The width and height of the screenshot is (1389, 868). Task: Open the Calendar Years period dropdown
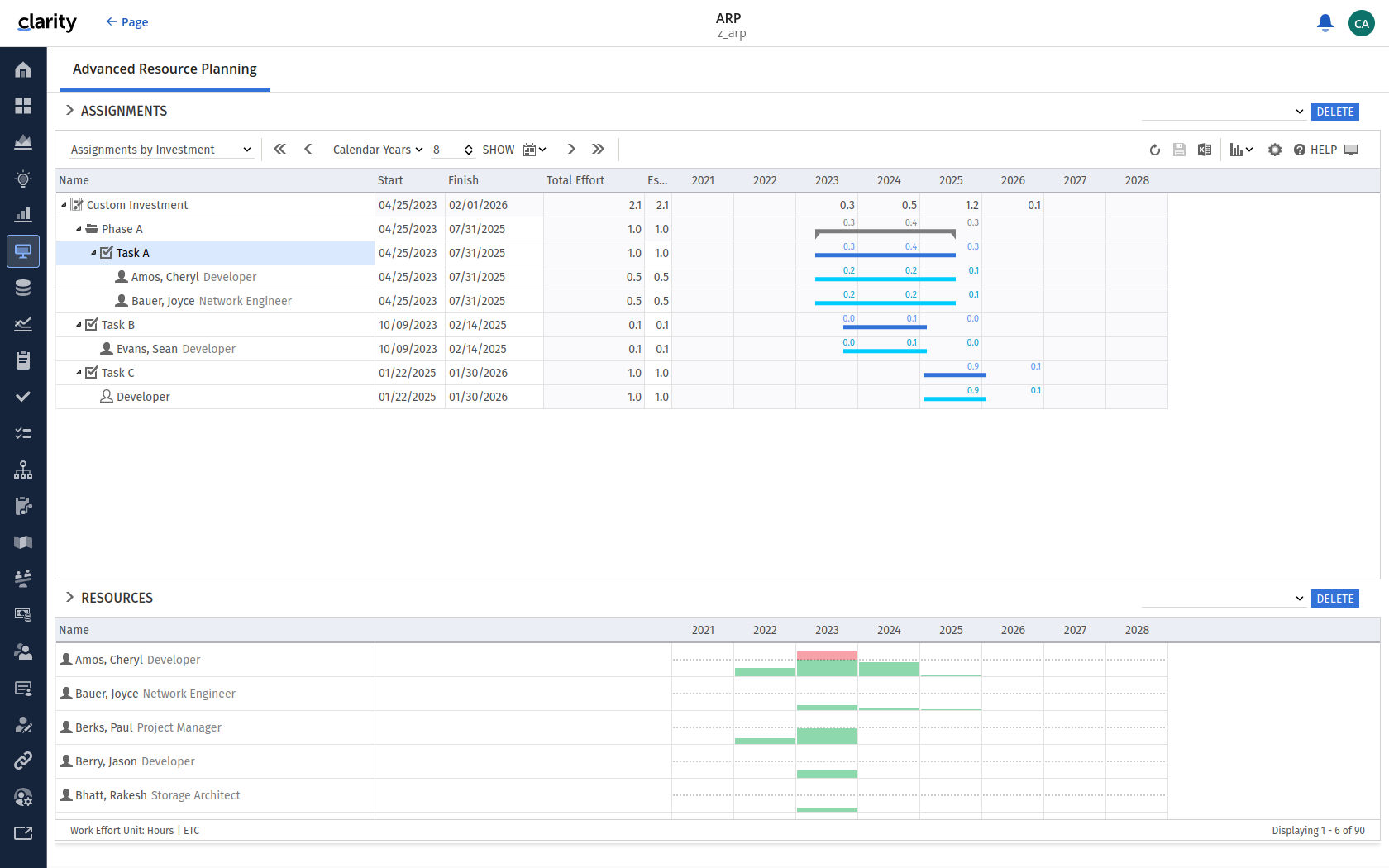point(378,150)
